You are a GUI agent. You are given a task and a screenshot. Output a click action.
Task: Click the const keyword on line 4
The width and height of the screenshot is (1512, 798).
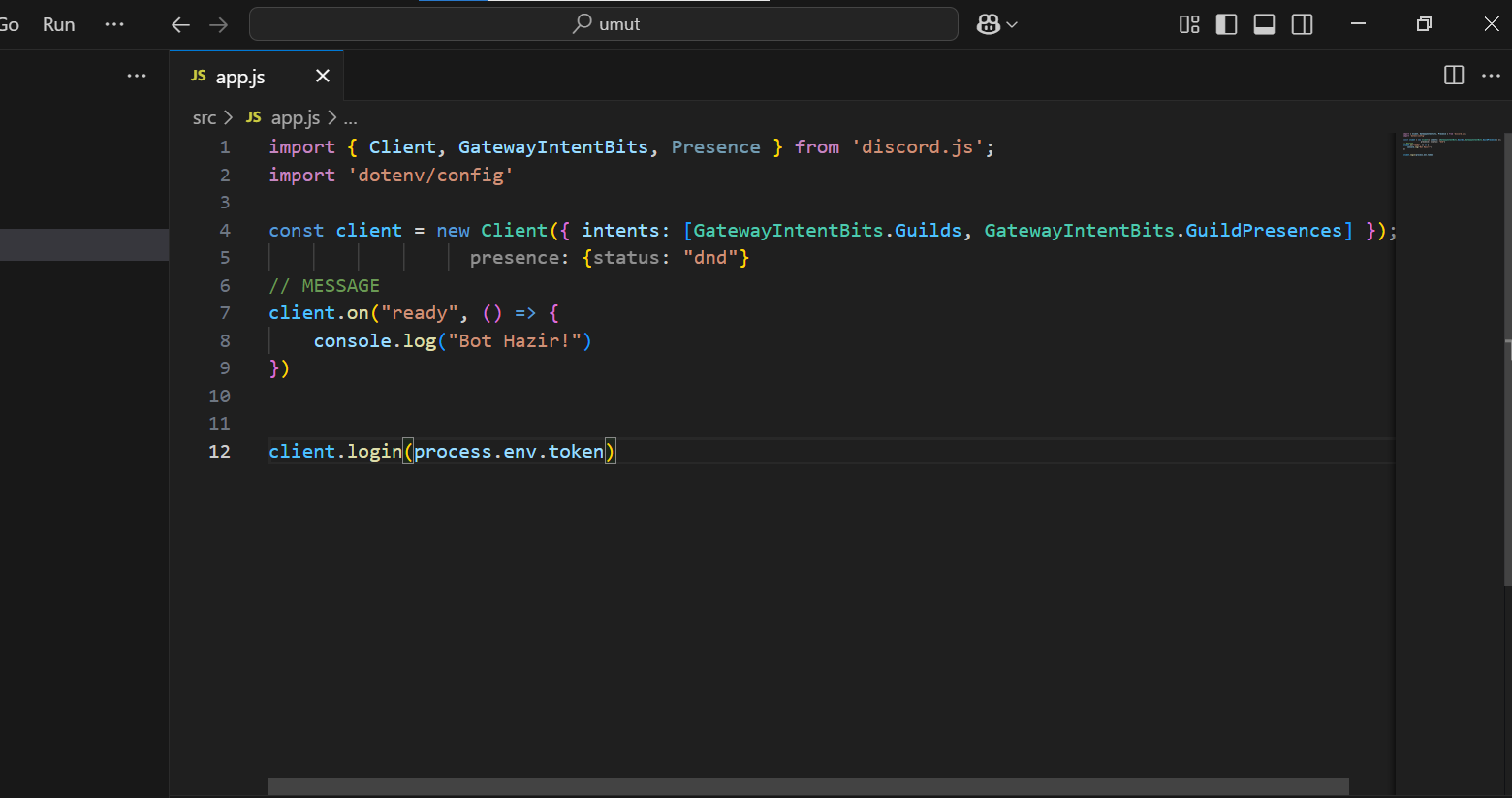296,231
